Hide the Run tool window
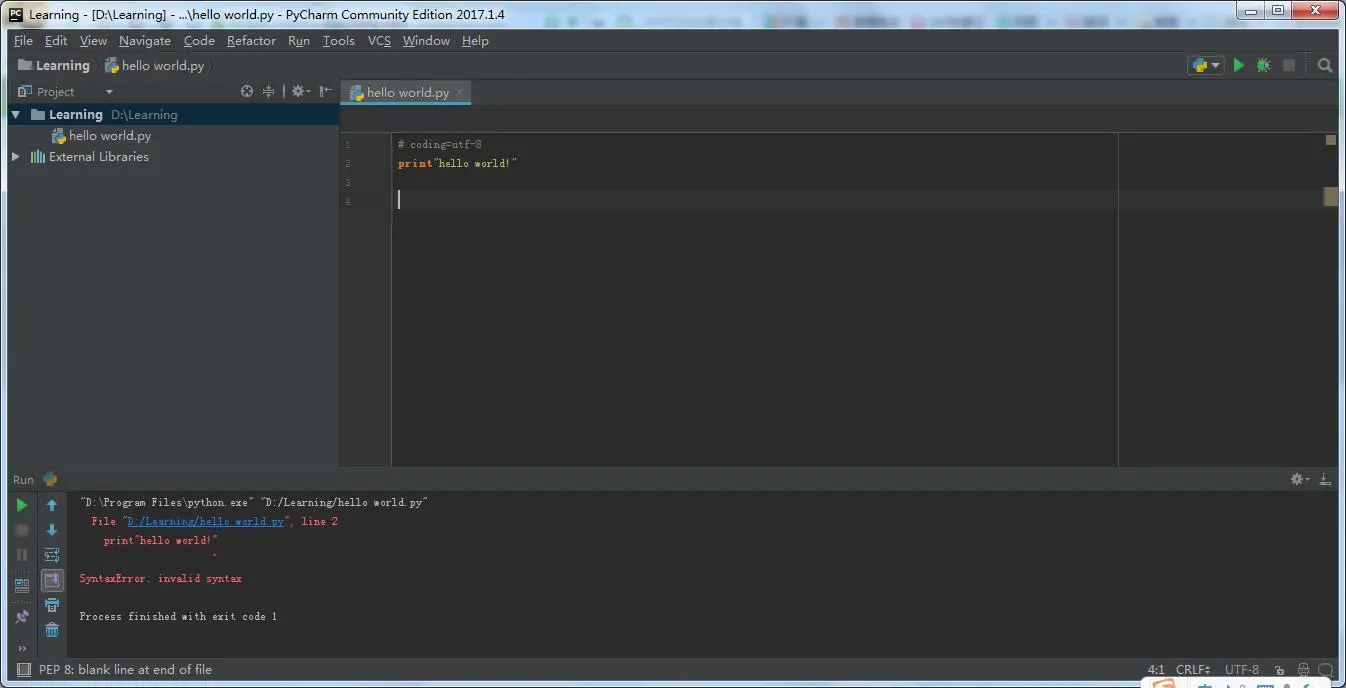 (x=1325, y=479)
